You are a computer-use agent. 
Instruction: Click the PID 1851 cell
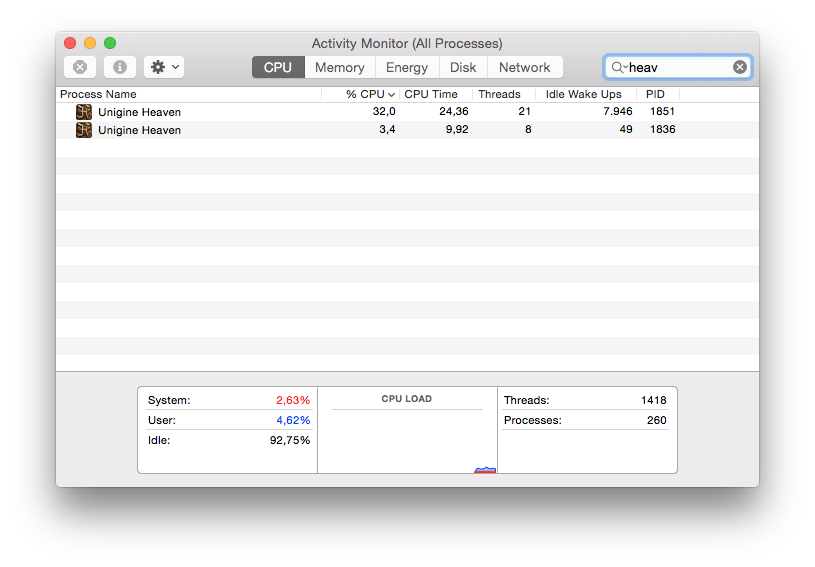click(662, 111)
